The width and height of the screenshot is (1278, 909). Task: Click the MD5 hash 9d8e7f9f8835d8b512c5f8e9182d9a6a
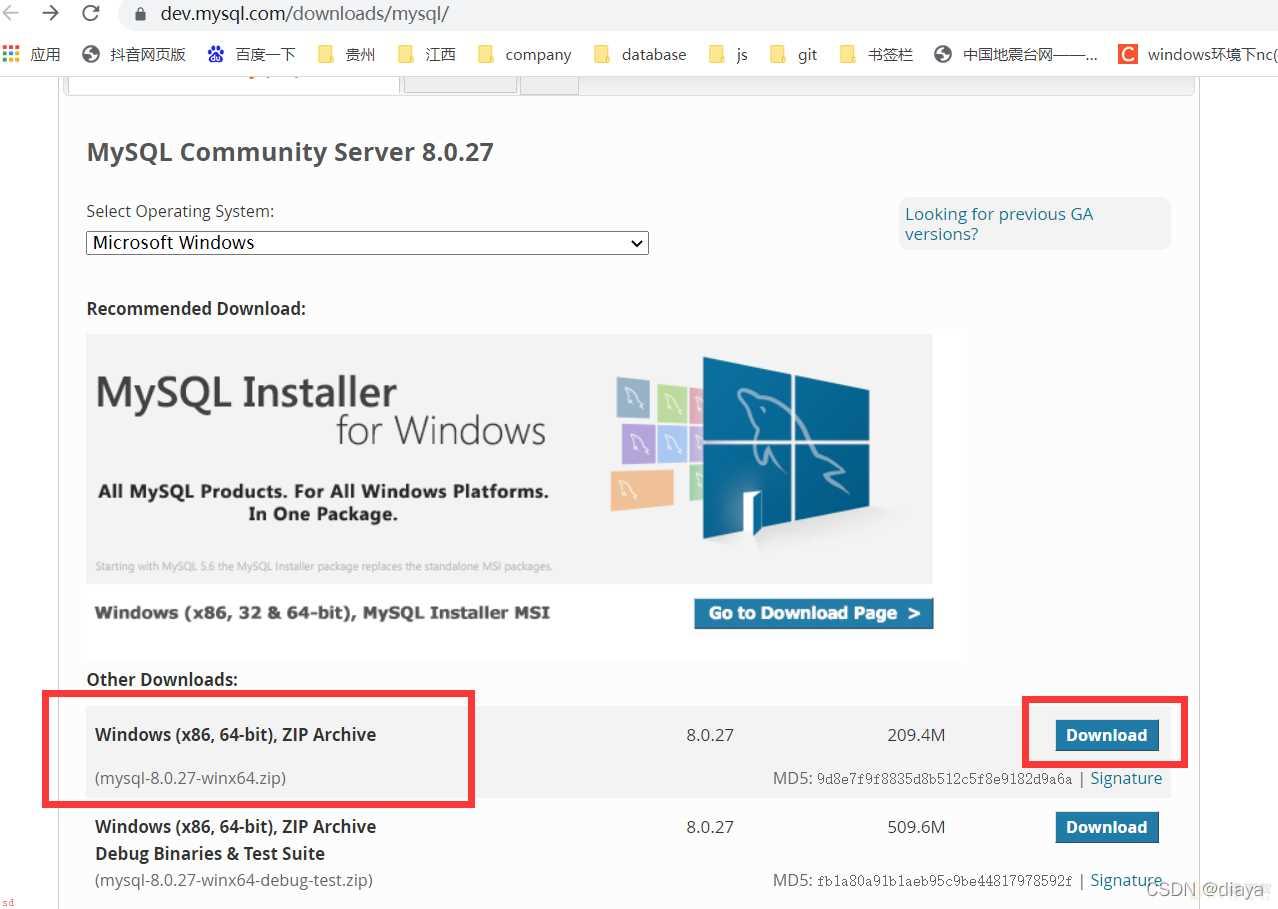point(944,779)
